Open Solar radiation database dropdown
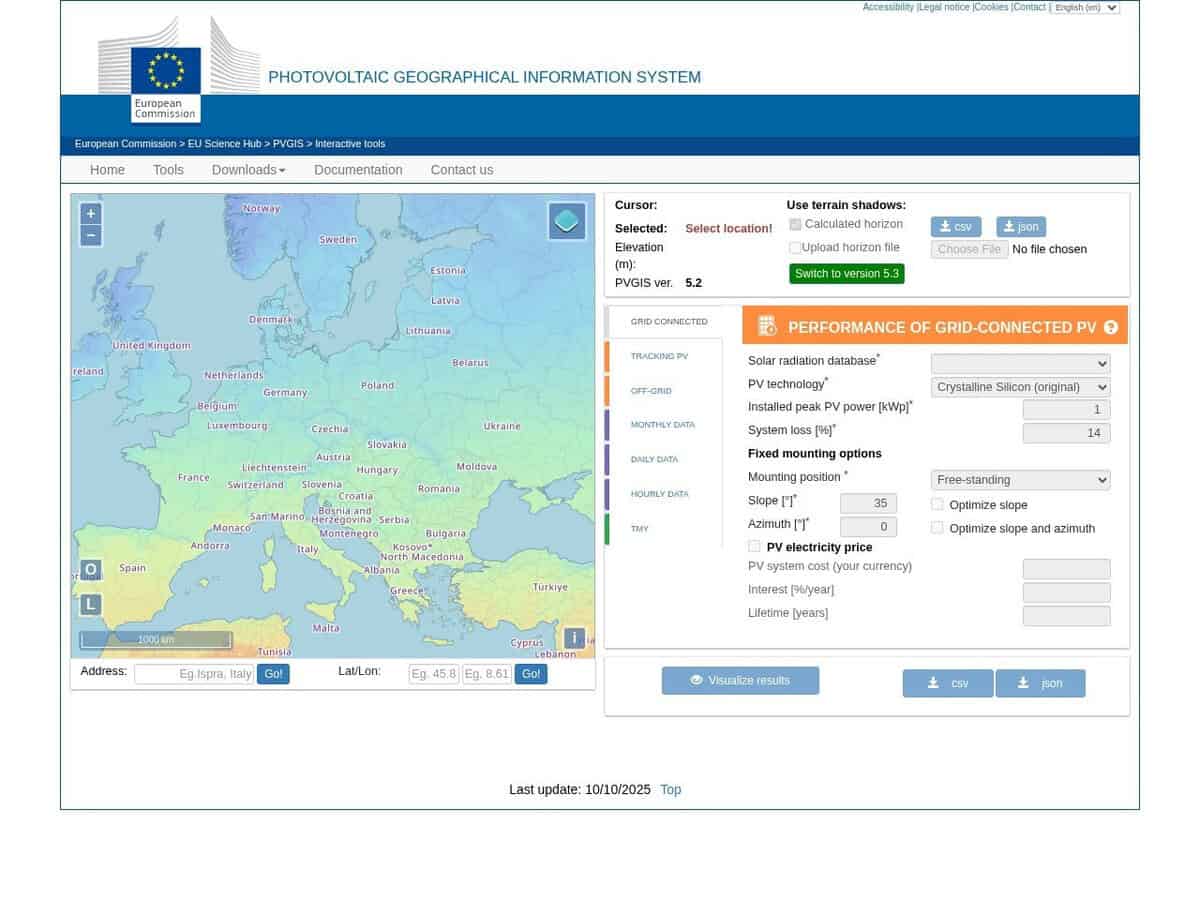The height and width of the screenshot is (900, 1200). coord(1020,364)
